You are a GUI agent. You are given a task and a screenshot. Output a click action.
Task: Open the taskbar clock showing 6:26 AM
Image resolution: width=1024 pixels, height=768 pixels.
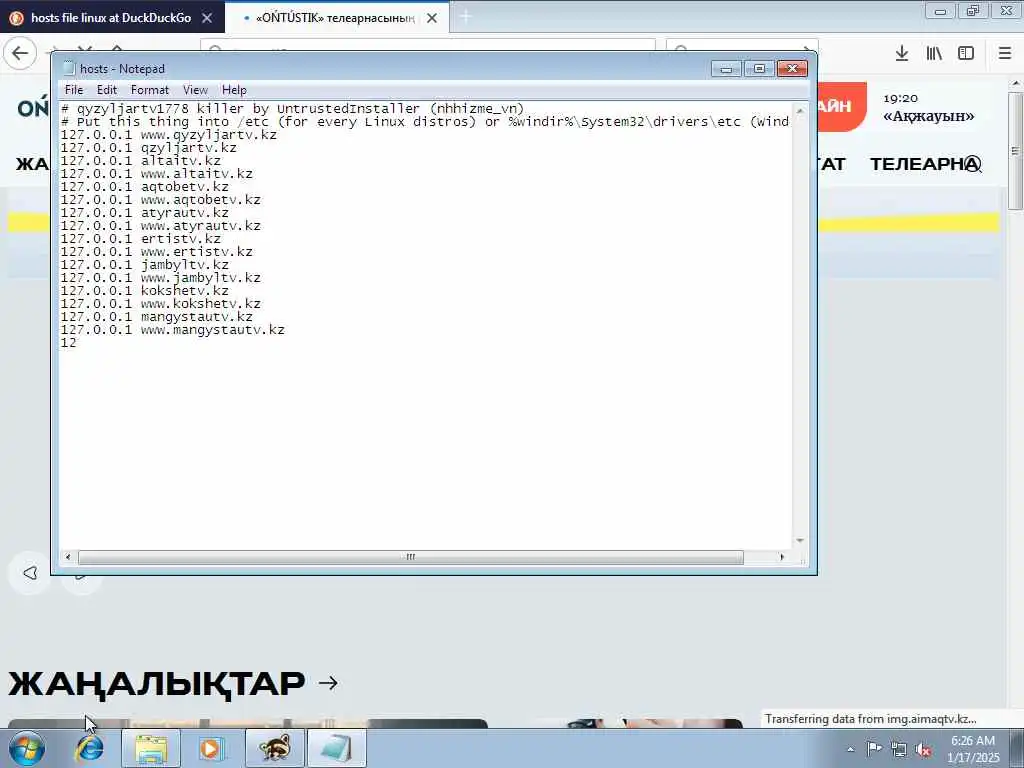pos(973,749)
